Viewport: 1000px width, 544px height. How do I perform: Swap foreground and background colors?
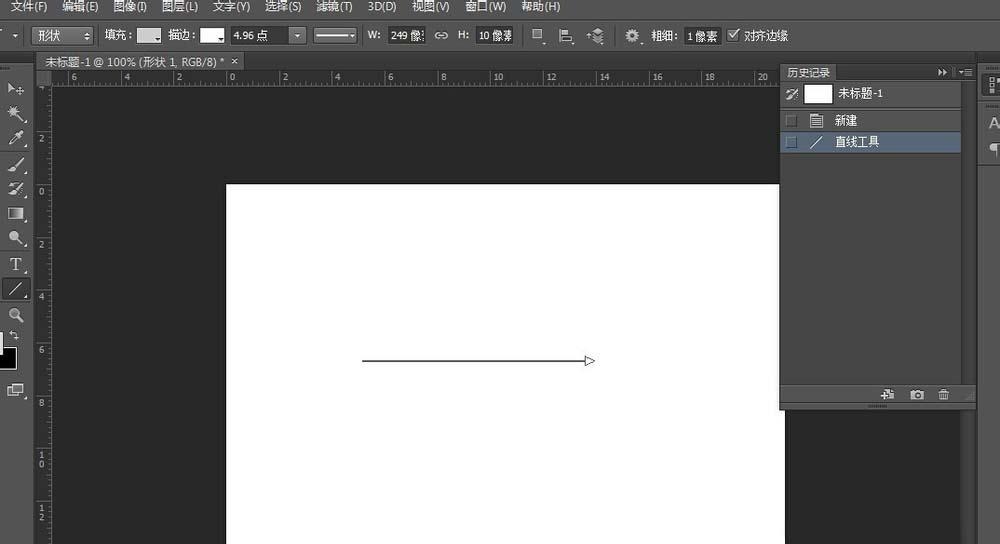tap(14, 334)
